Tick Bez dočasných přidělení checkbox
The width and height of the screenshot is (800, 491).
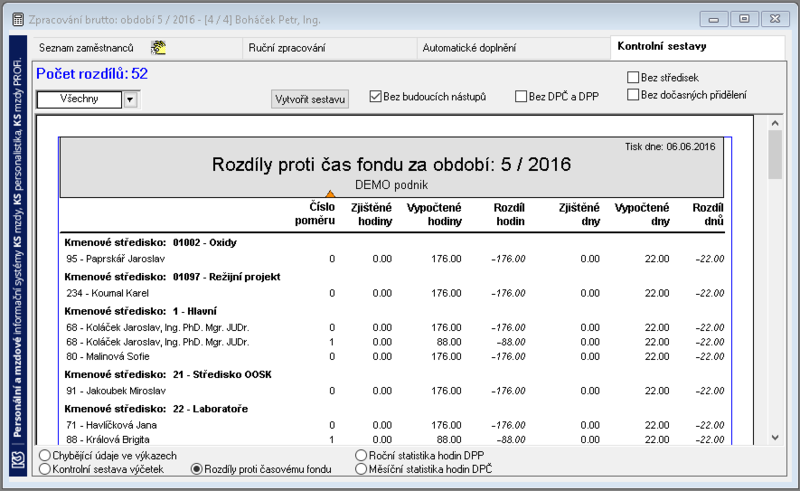pyautogui.click(x=687, y=95)
